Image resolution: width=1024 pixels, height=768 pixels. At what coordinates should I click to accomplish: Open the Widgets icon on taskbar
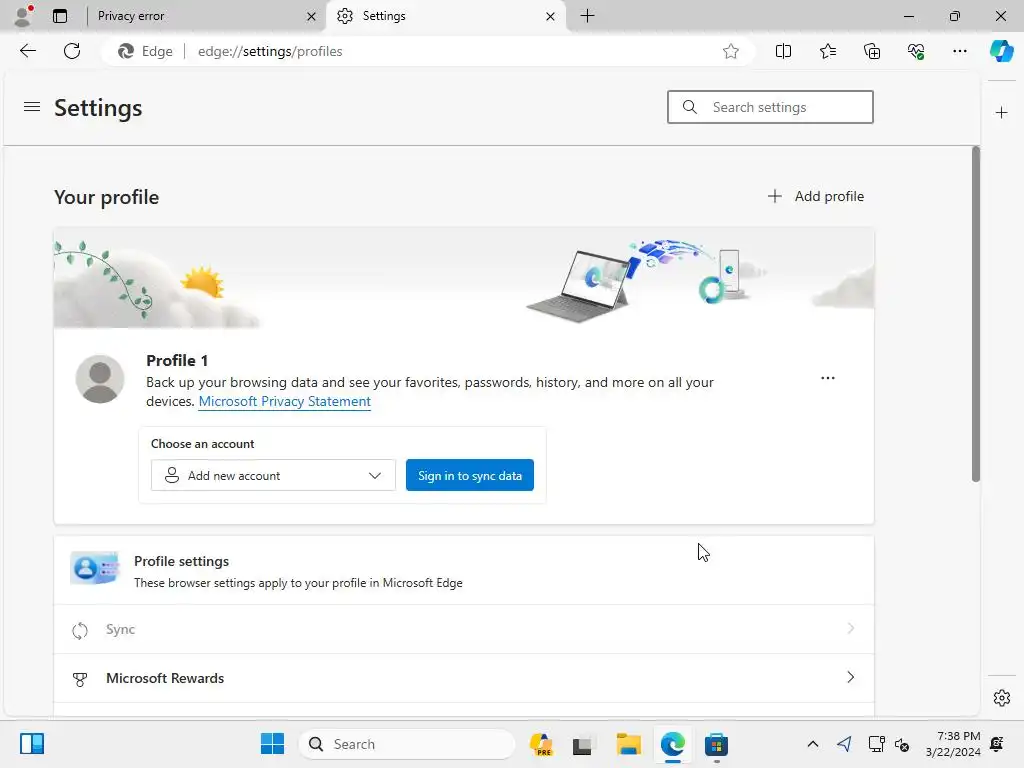pos(31,744)
